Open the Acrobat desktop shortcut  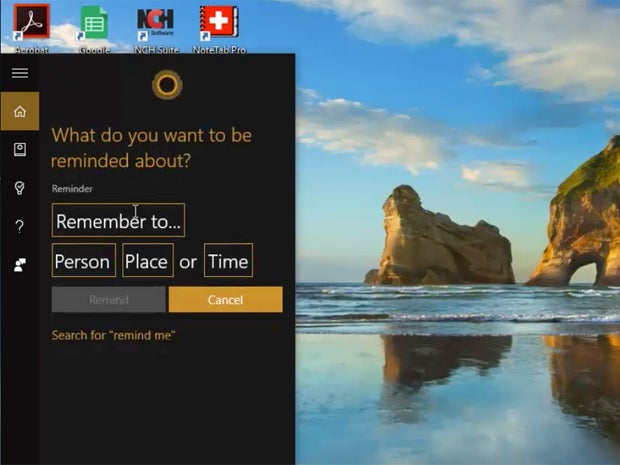pos(32,28)
